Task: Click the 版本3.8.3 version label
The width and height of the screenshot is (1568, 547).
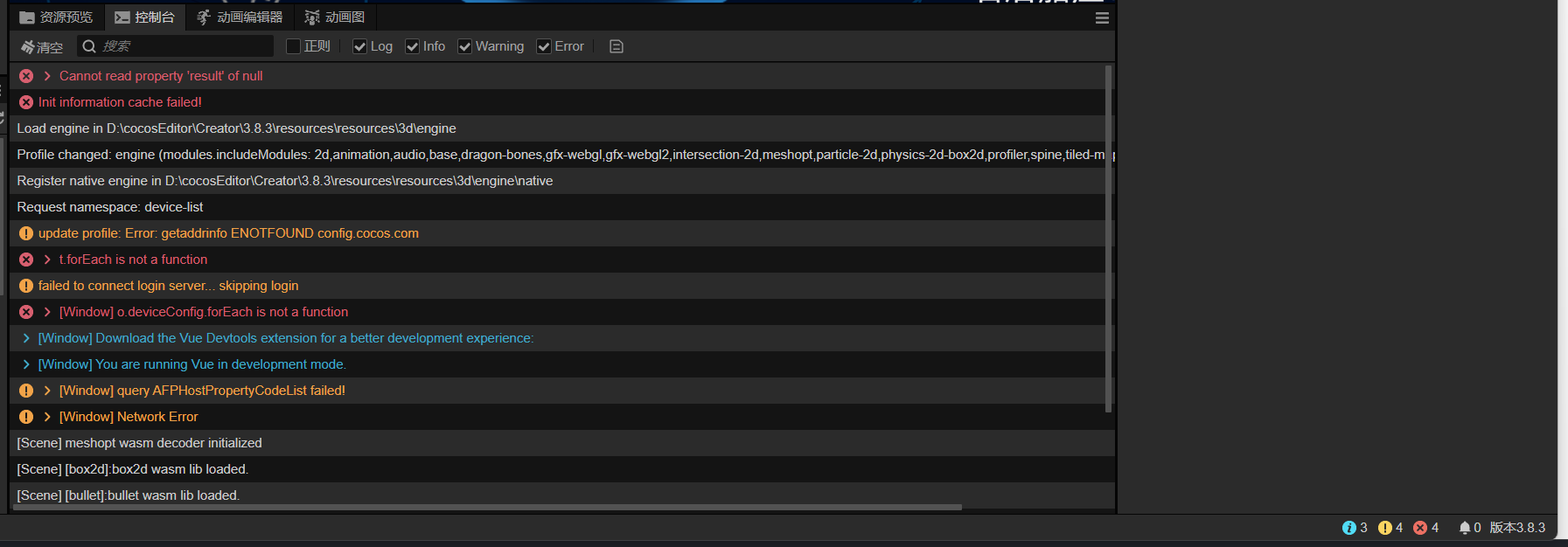Action: coord(1517,528)
